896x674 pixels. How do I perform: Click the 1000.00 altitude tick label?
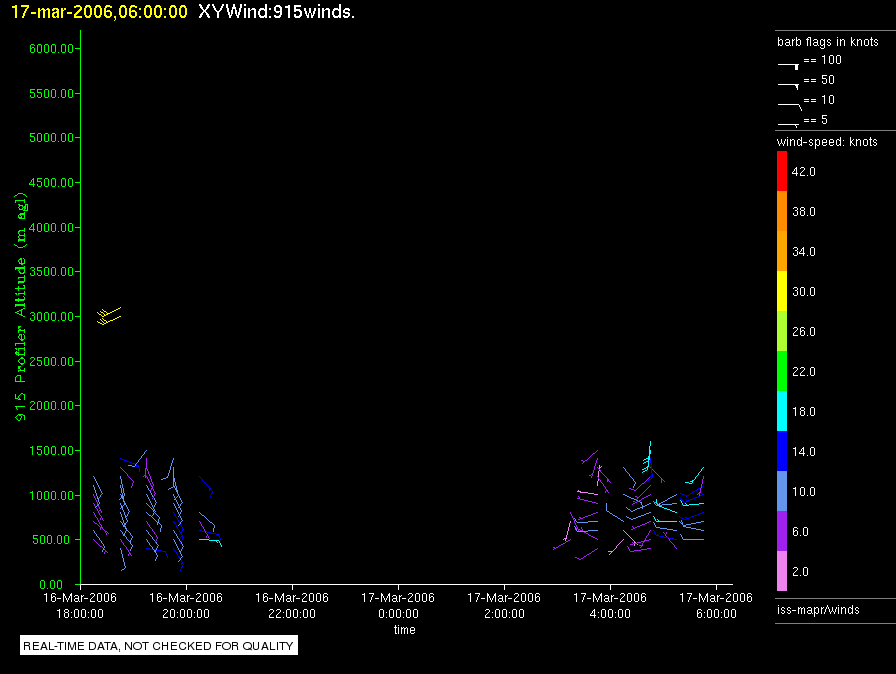[x=51, y=495]
